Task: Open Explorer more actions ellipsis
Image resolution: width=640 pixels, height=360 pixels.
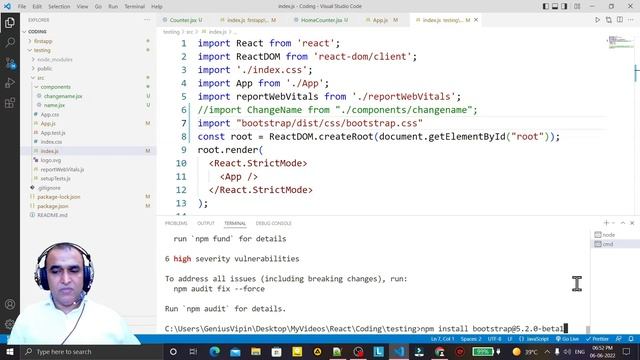Action: tap(147, 20)
